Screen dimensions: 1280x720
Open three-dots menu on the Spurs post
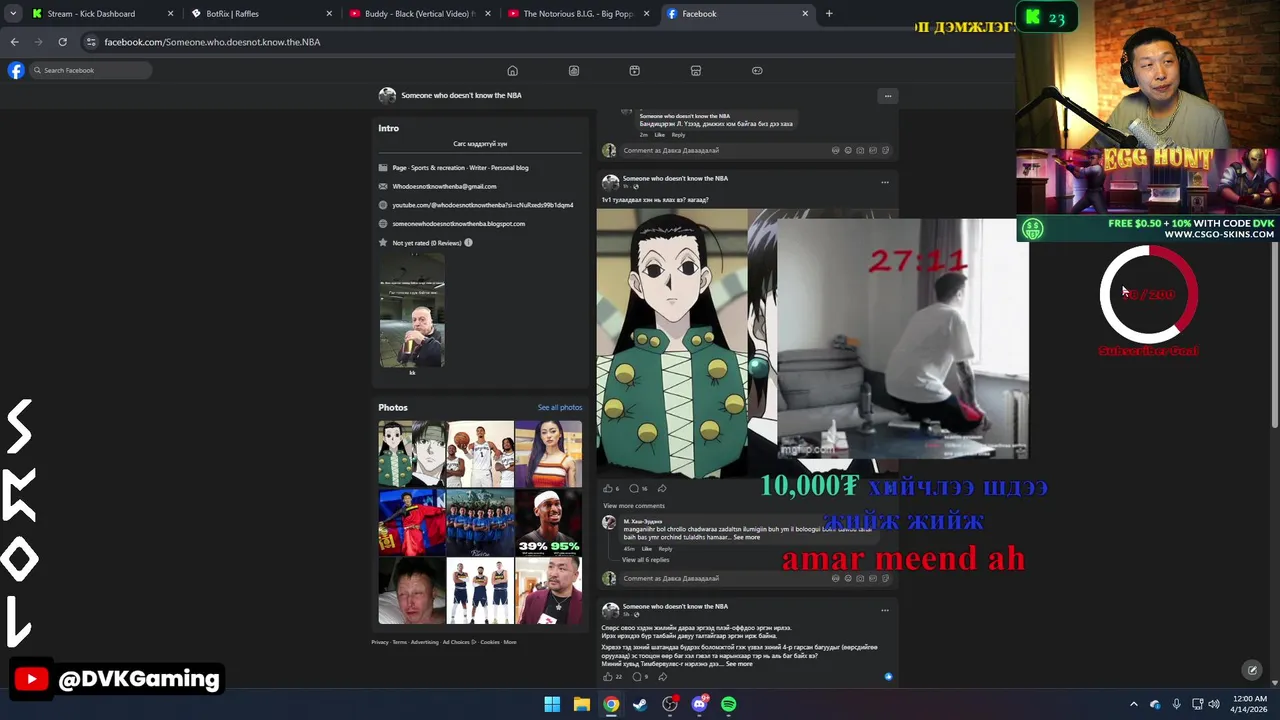[884, 610]
